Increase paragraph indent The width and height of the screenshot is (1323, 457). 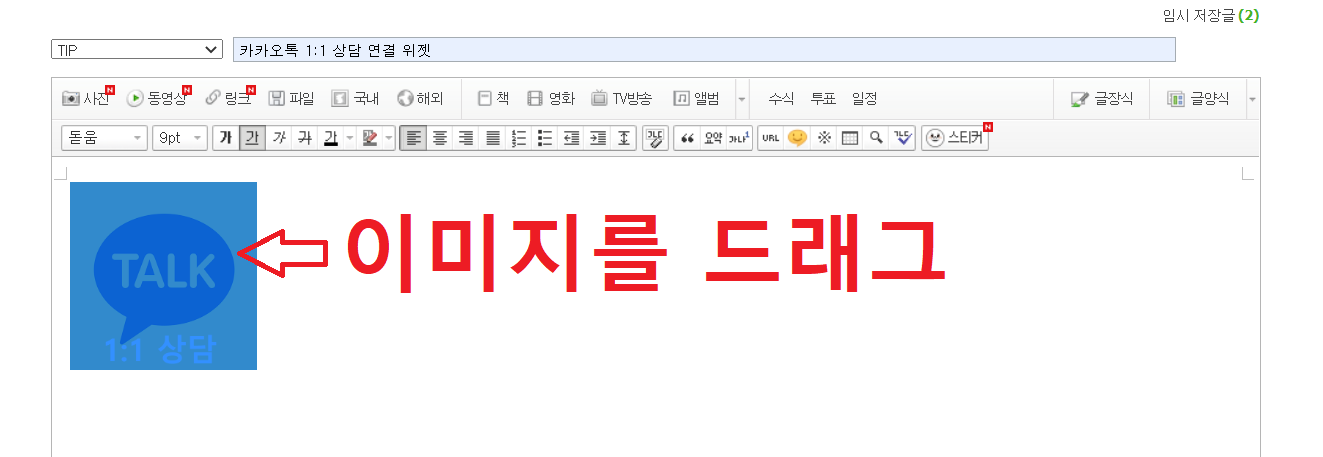coord(598,138)
